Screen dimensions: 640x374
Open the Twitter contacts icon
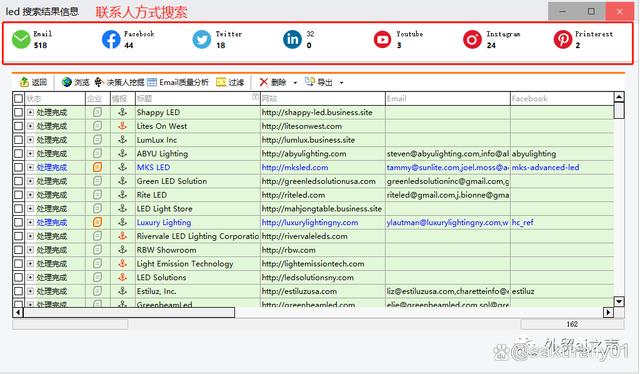tap(202, 39)
